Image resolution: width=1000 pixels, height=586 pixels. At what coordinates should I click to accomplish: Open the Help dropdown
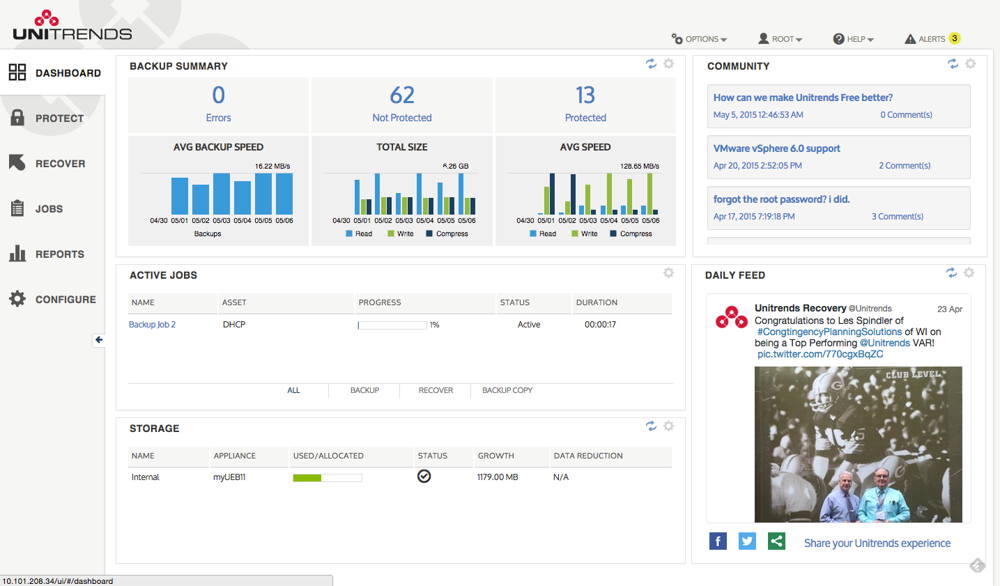[852, 38]
